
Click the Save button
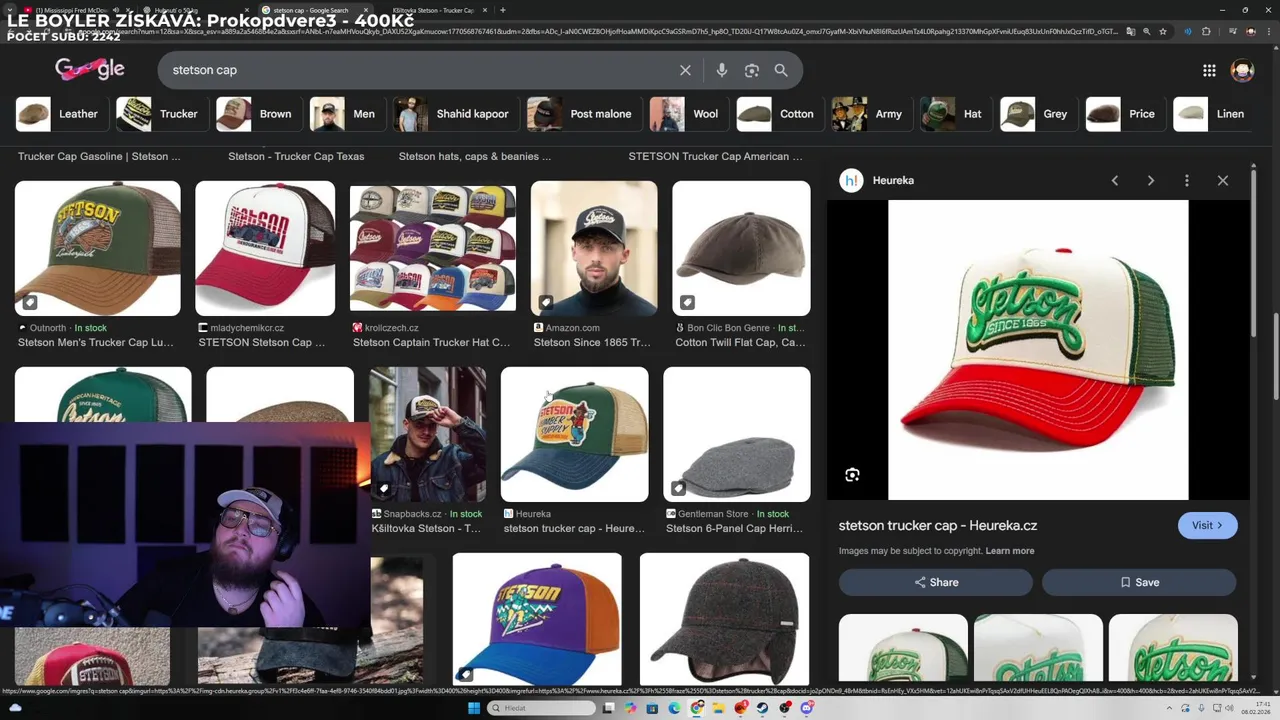(1139, 582)
